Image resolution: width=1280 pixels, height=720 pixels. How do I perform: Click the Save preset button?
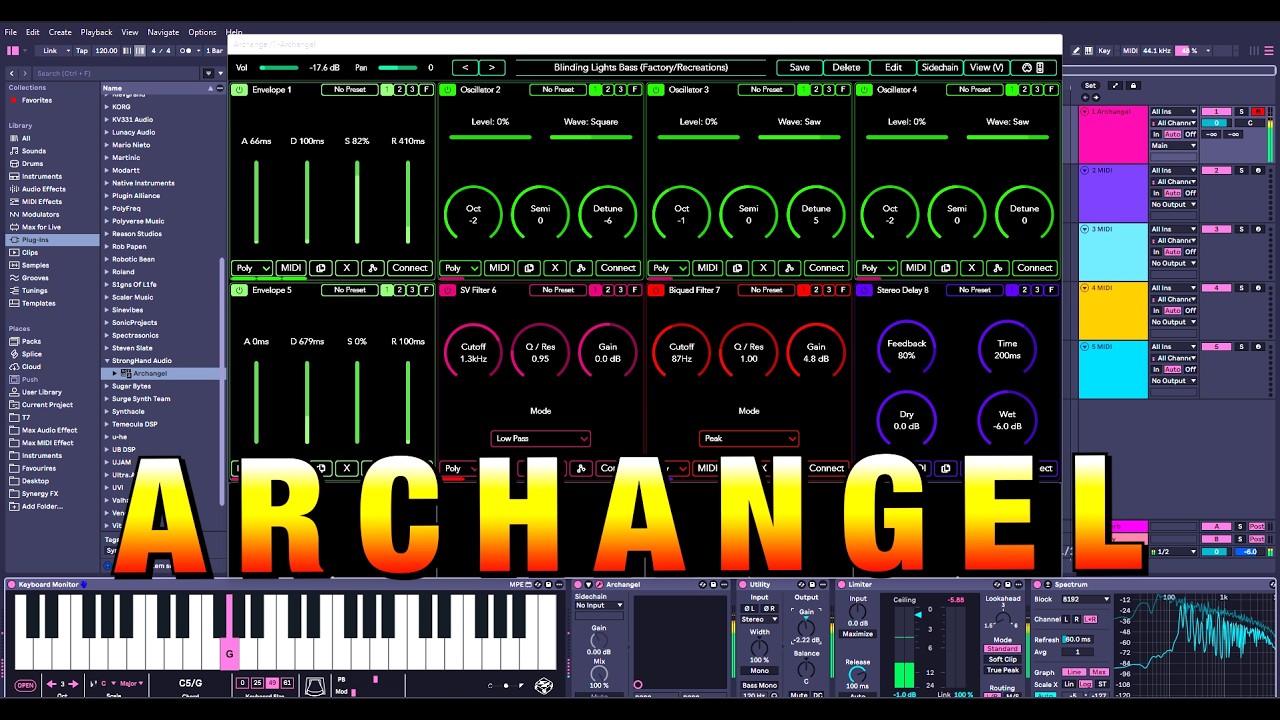tap(800, 67)
